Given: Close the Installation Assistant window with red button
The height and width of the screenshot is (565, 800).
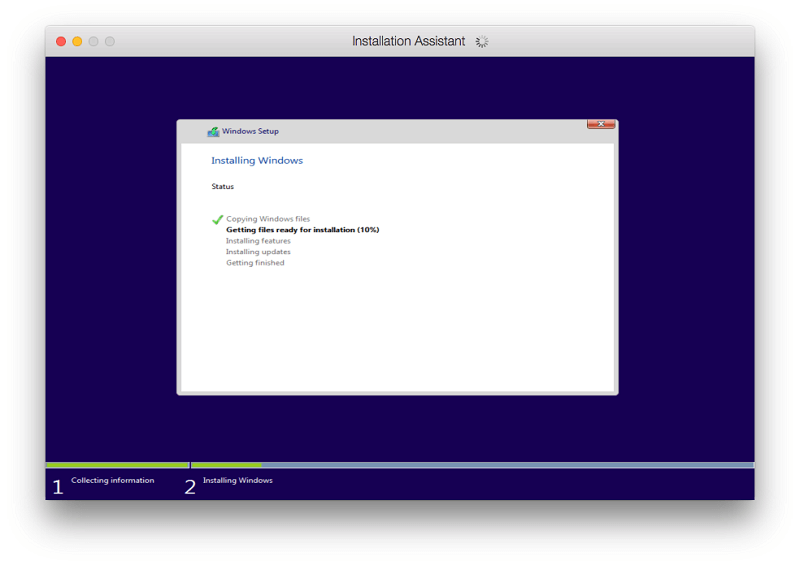Looking at the screenshot, I should click(x=61, y=41).
